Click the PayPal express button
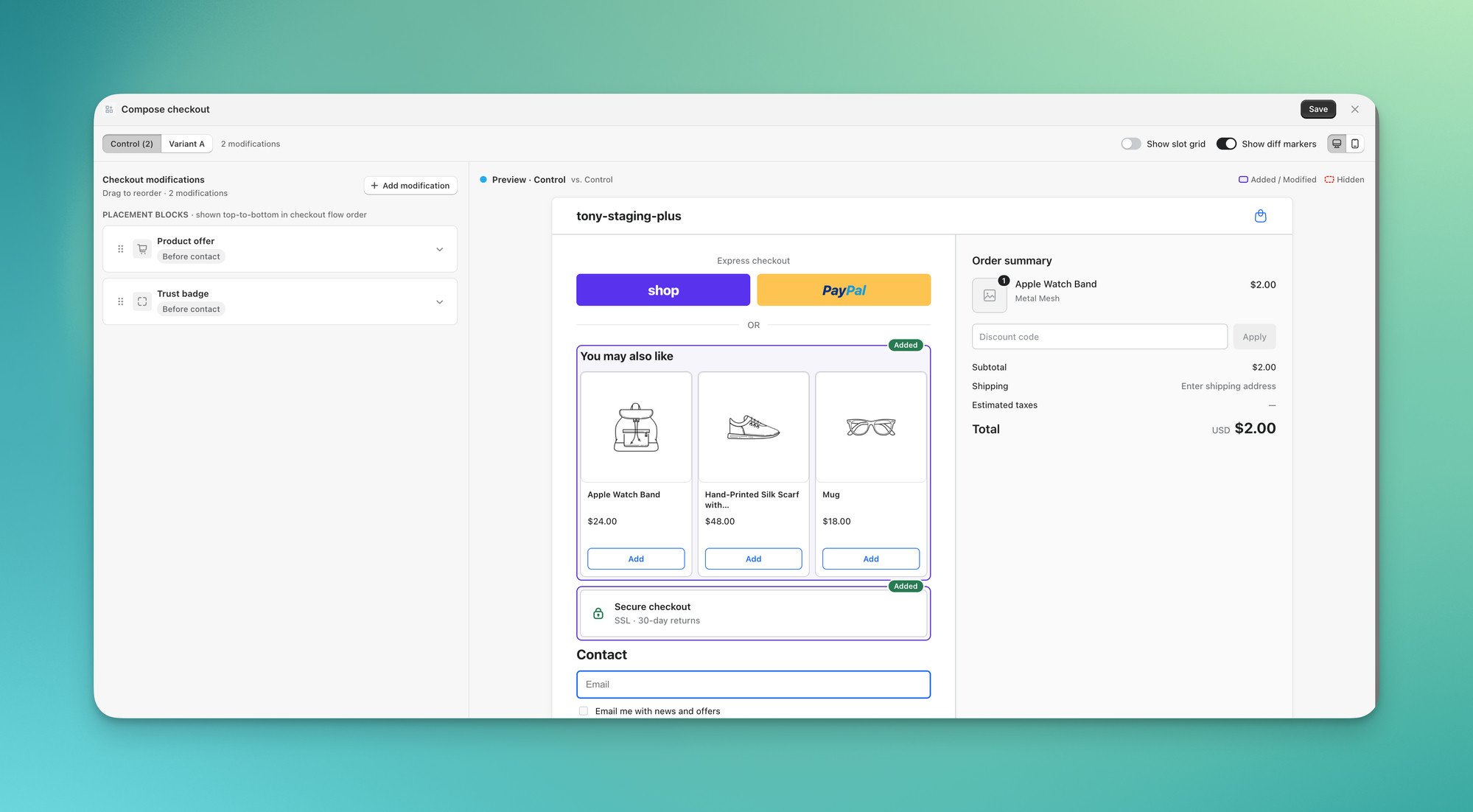This screenshot has height=812, width=1473. (844, 290)
